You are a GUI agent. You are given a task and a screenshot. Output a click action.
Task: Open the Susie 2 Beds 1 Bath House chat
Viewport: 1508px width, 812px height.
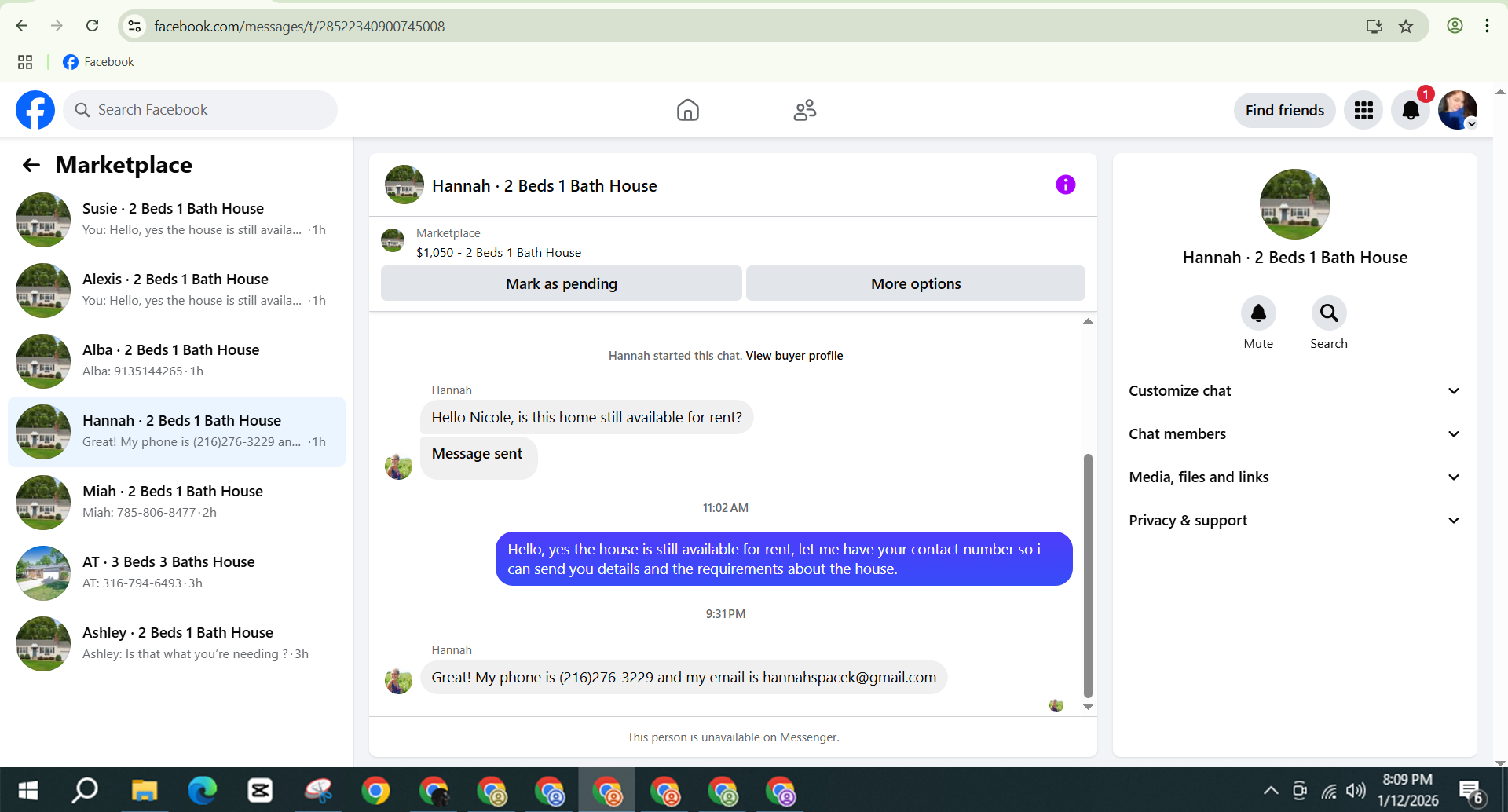coord(177,220)
